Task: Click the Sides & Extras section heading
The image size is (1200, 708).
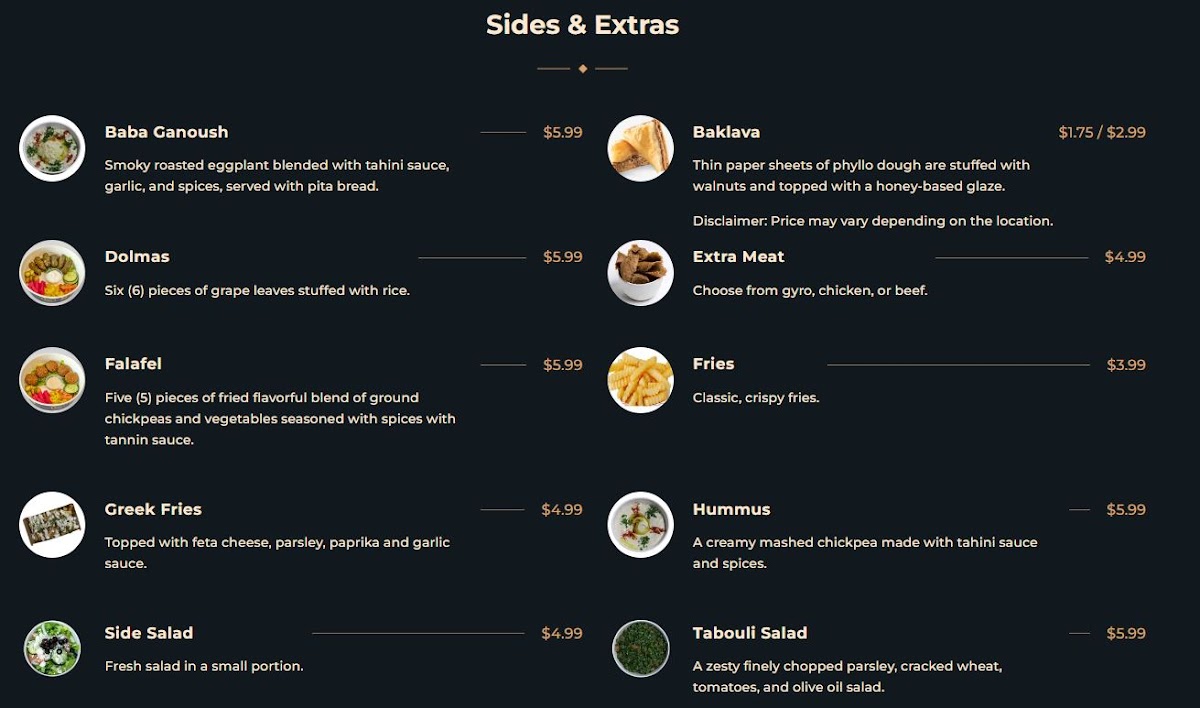Action: [582, 25]
